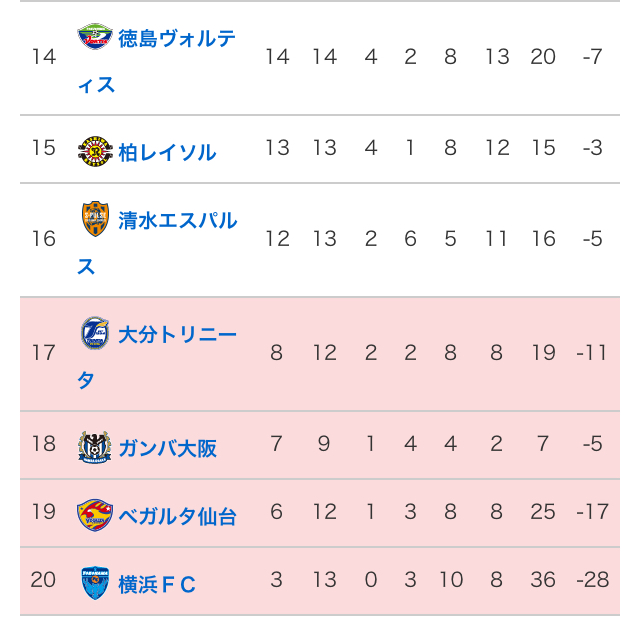Select the 36 goals conceded cell
The width and height of the screenshot is (640, 622).
click(543, 580)
